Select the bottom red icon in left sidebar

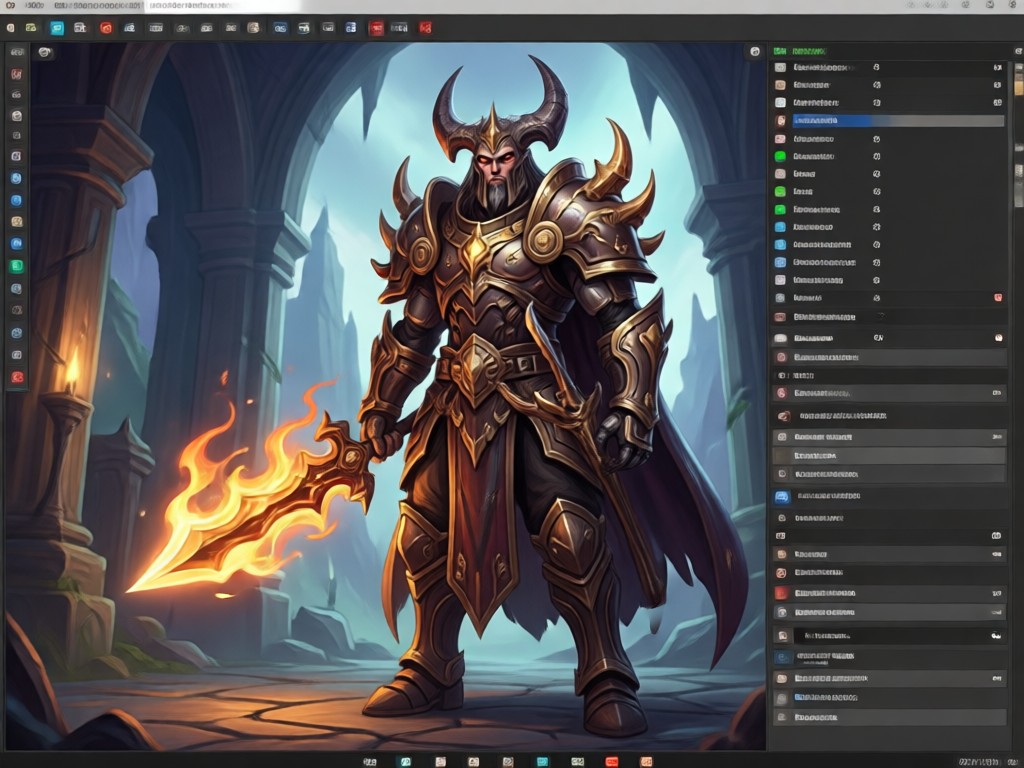17,377
